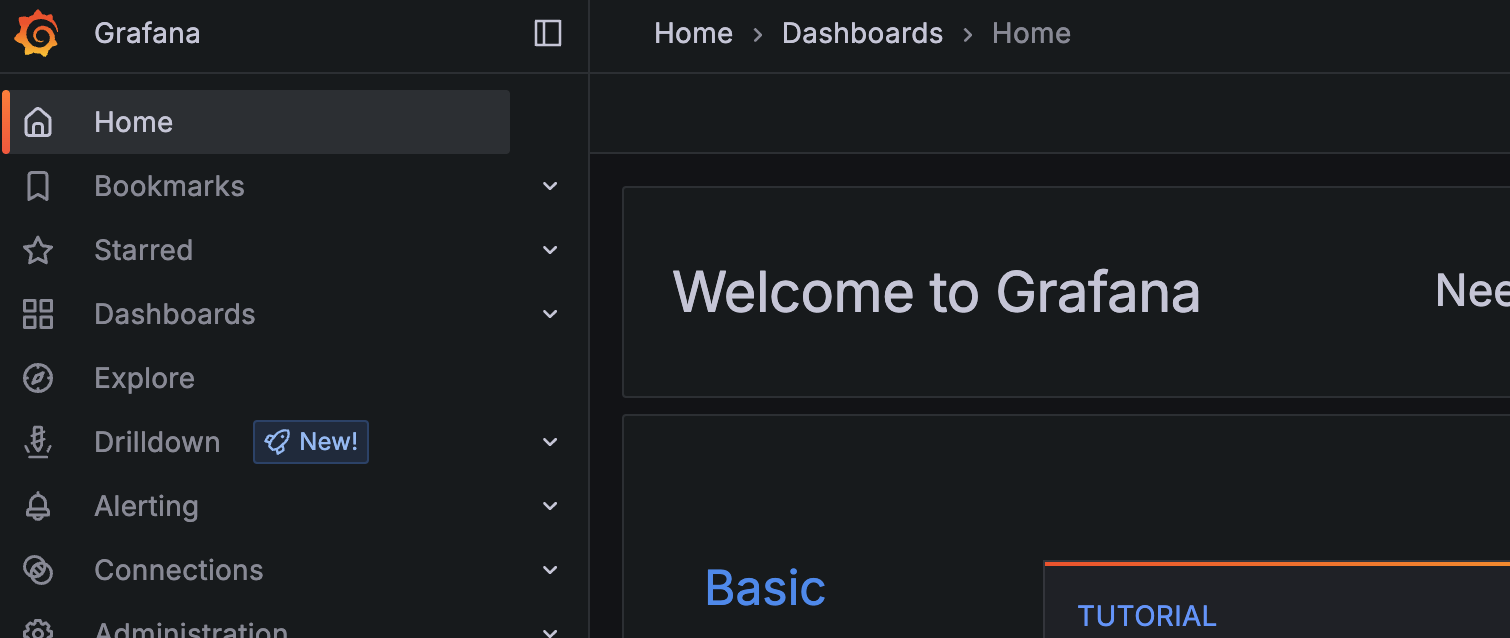Expand the Administration section chevron
The width and height of the screenshot is (1510, 638).
[x=550, y=631]
